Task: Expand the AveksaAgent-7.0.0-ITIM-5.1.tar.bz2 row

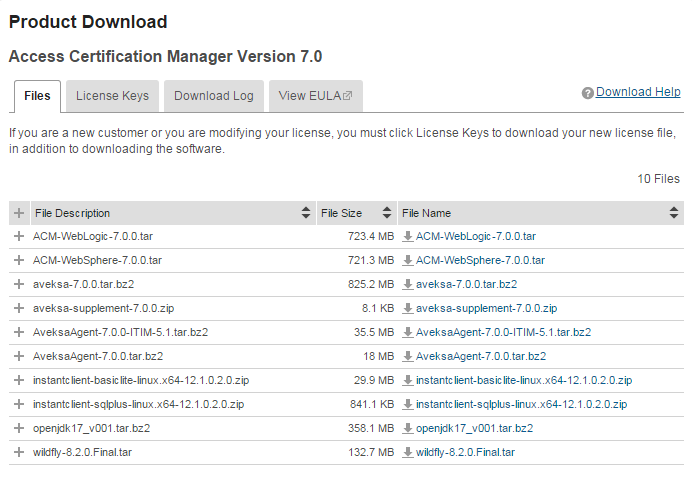Action: point(19,332)
